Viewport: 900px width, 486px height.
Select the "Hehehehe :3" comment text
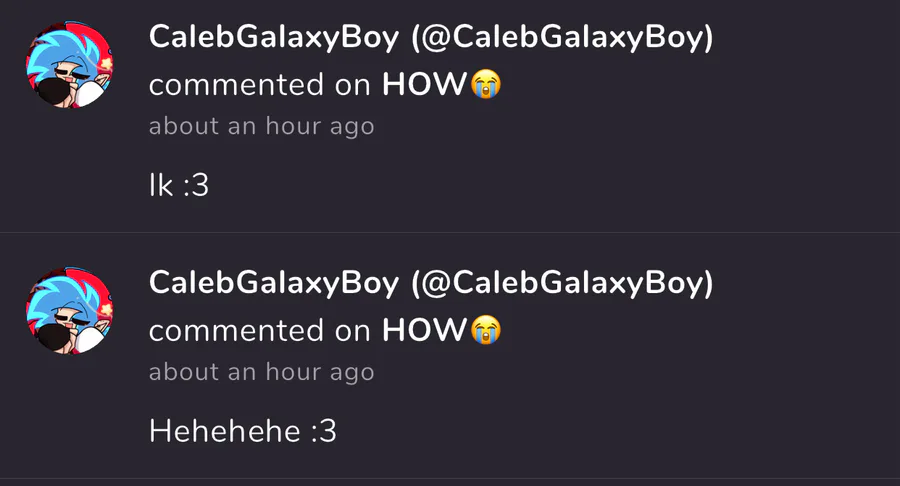[x=242, y=431]
